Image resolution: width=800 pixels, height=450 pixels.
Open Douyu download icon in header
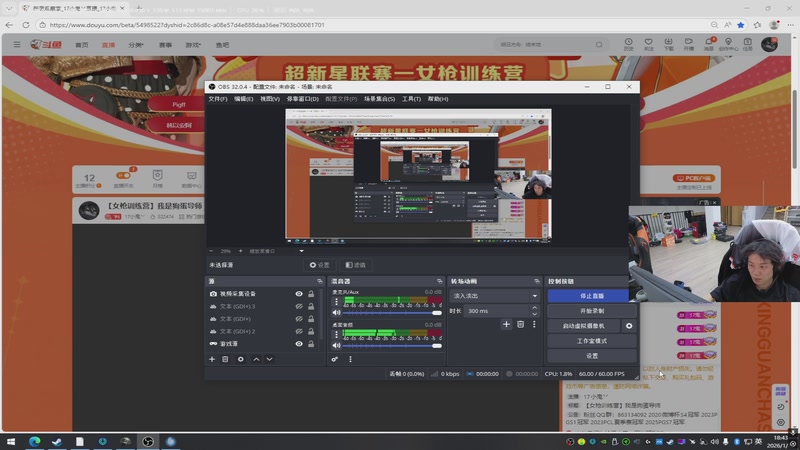[x=668, y=44]
